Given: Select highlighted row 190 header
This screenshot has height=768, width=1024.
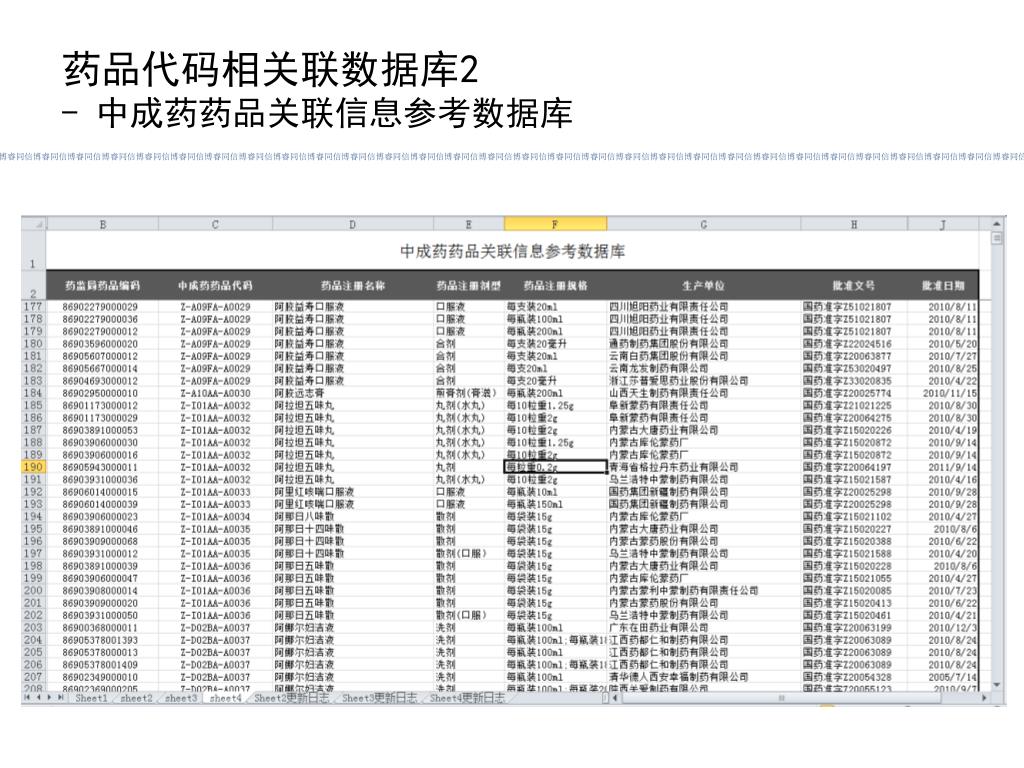Looking at the screenshot, I should click(x=33, y=467).
